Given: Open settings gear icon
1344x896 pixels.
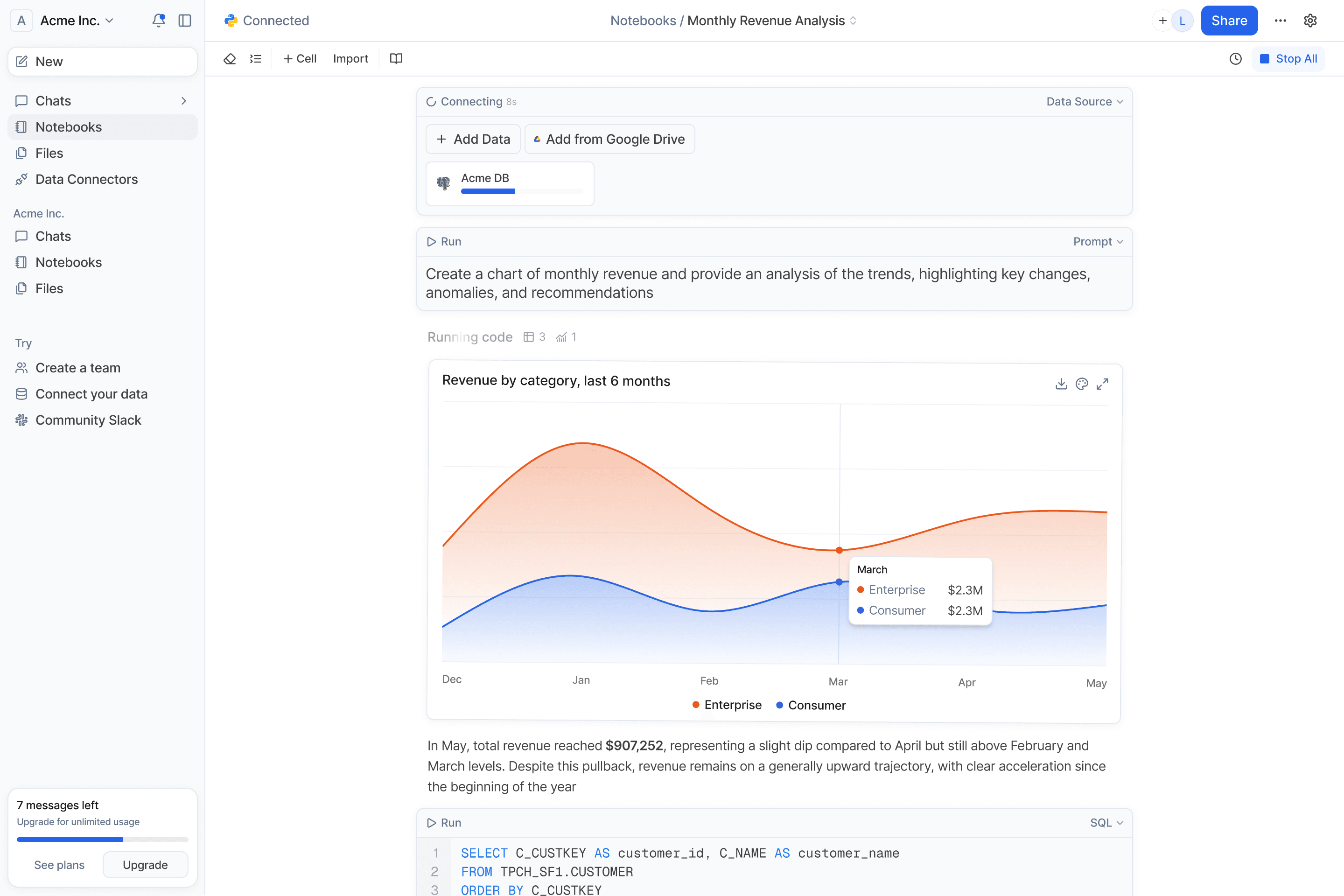Looking at the screenshot, I should [x=1310, y=21].
